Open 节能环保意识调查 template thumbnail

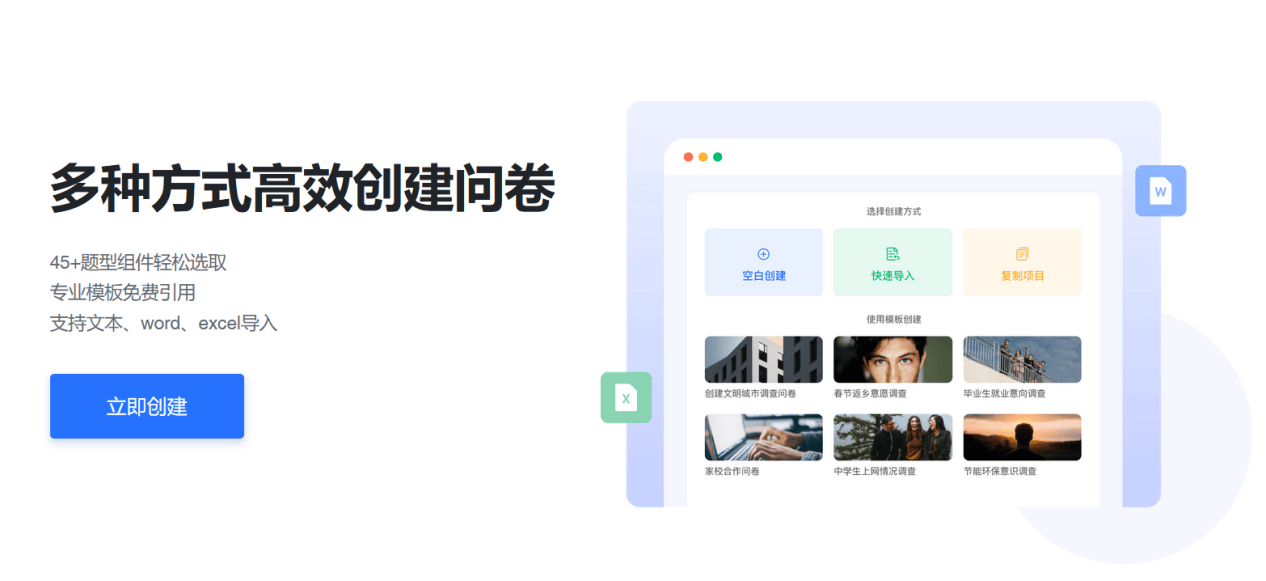tap(1022, 437)
